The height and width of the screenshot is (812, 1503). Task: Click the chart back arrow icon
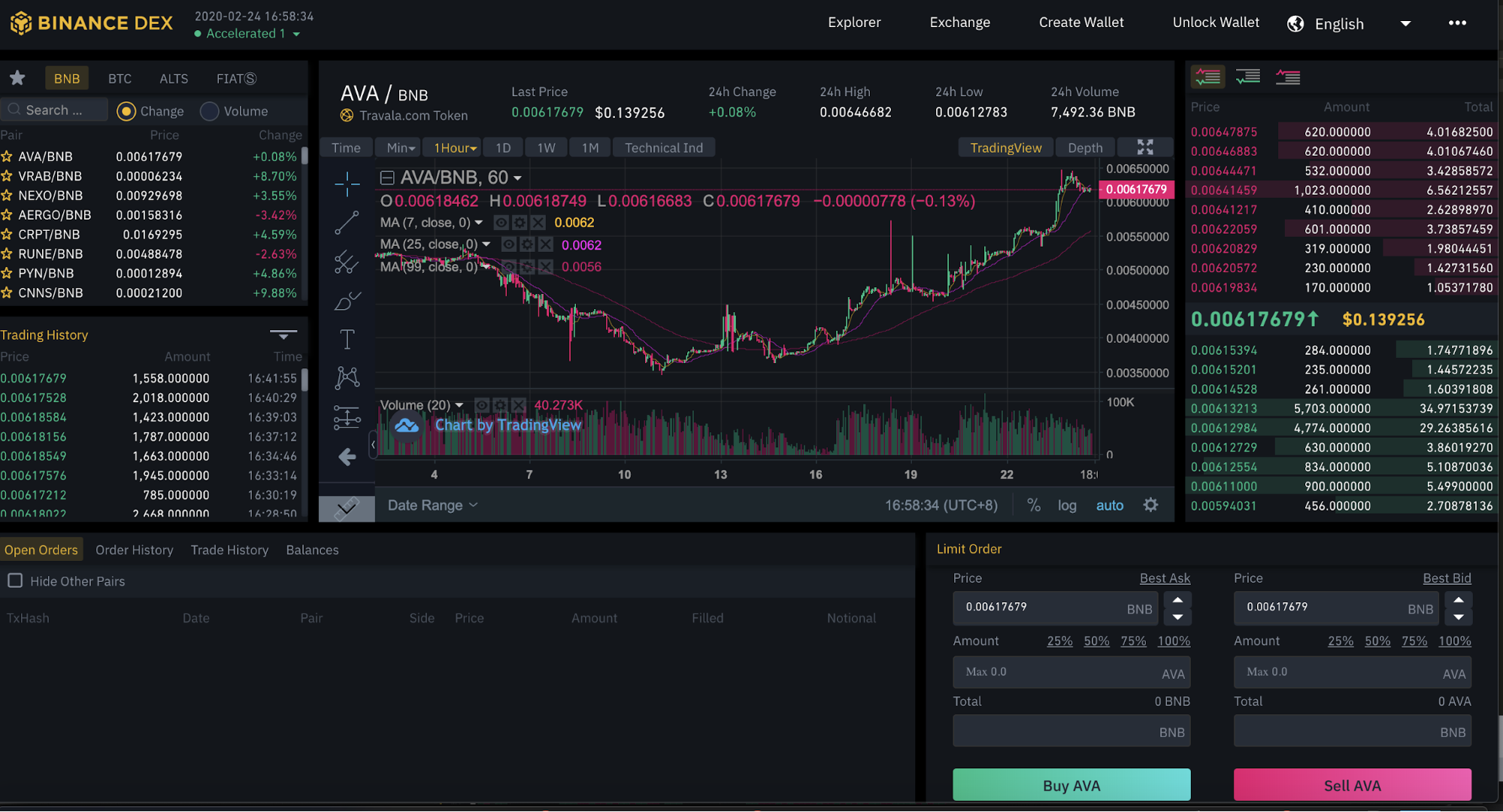pos(347,456)
